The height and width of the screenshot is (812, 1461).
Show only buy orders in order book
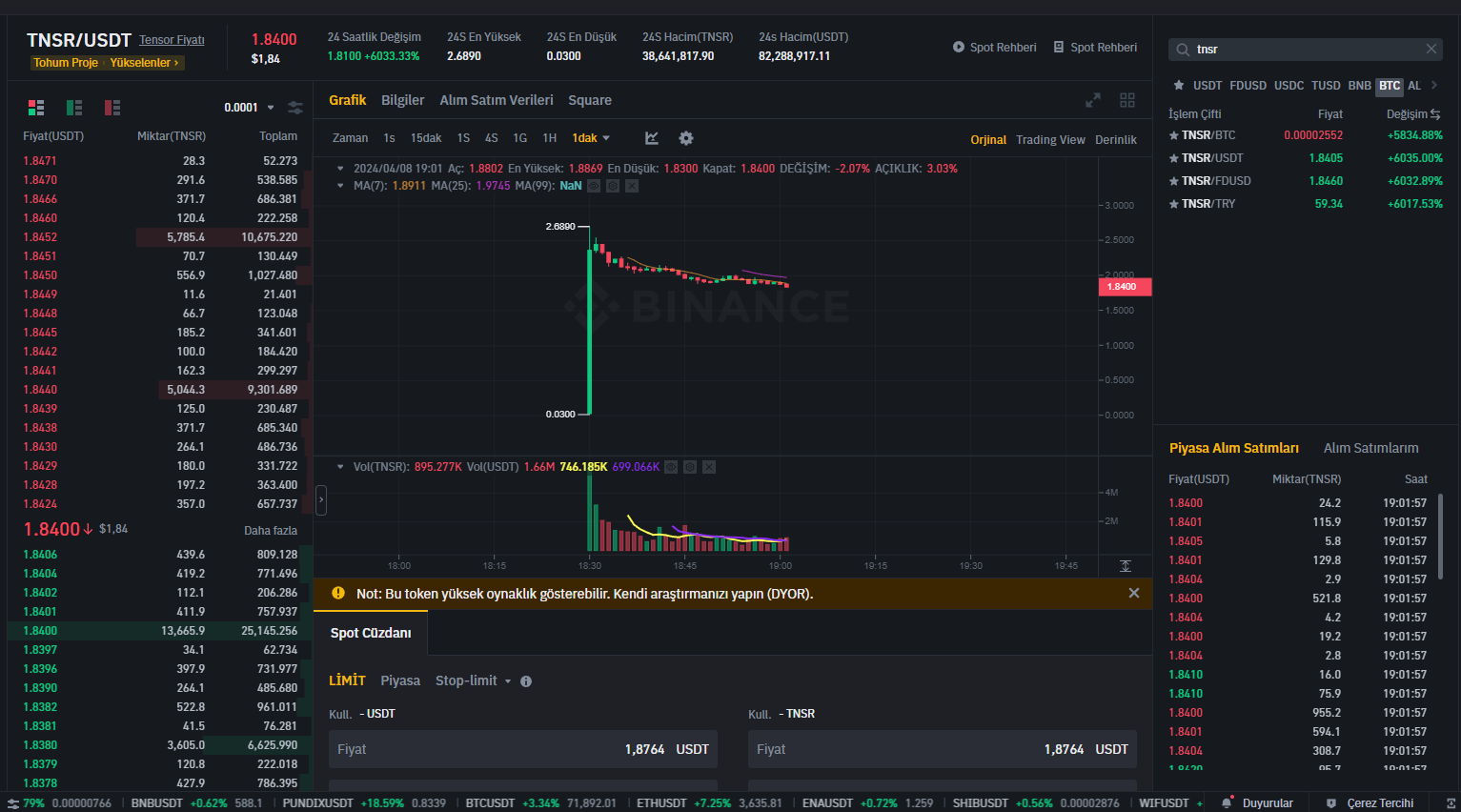coord(74,108)
